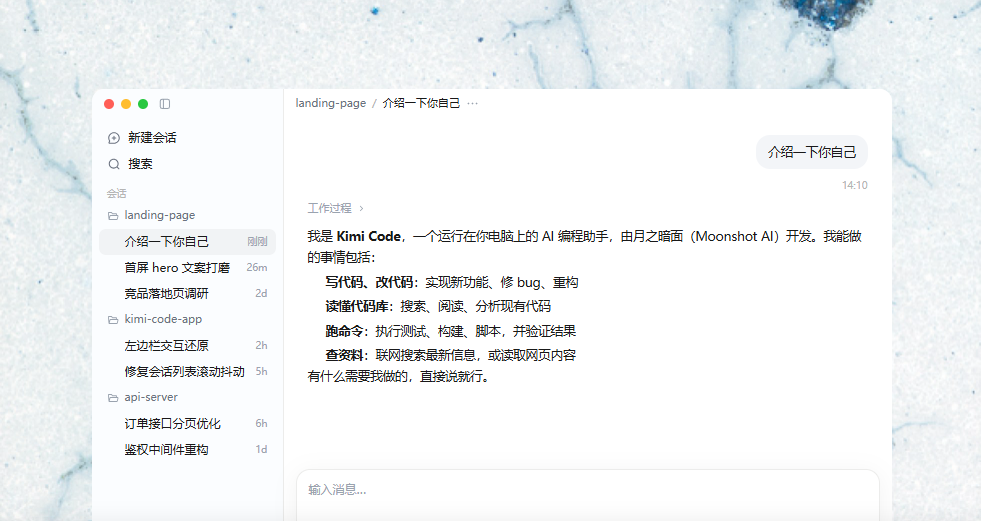Select the 介绍一下你自己 conversation in sidebar
The height and width of the screenshot is (521, 981).
click(x=187, y=241)
